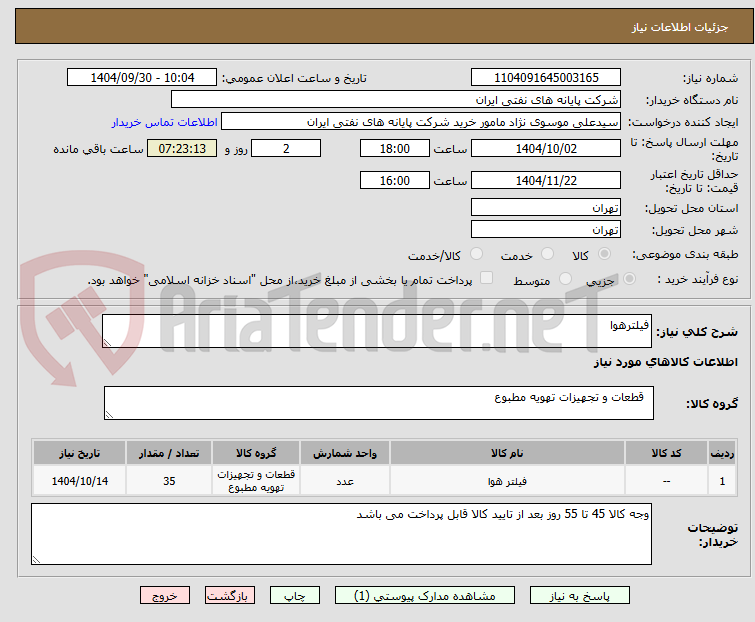Click need date cell 1404/10/14

pos(79,481)
